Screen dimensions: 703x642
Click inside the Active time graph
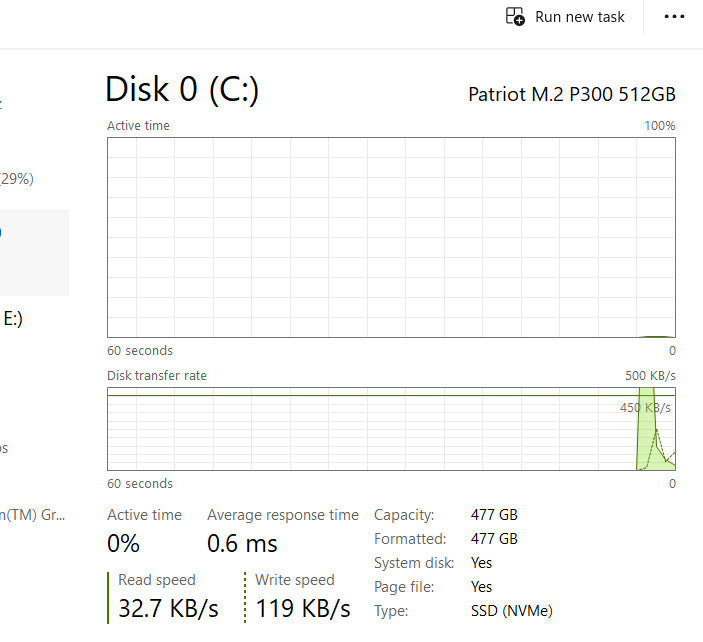click(x=390, y=236)
